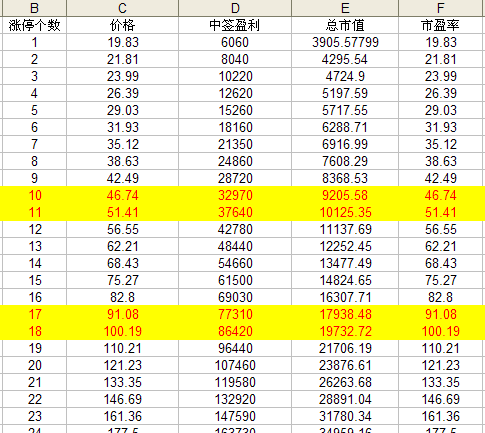This screenshot has width=485, height=433.
Task: Select cell 3905.57799 in 总市值 column
Action: point(345,42)
